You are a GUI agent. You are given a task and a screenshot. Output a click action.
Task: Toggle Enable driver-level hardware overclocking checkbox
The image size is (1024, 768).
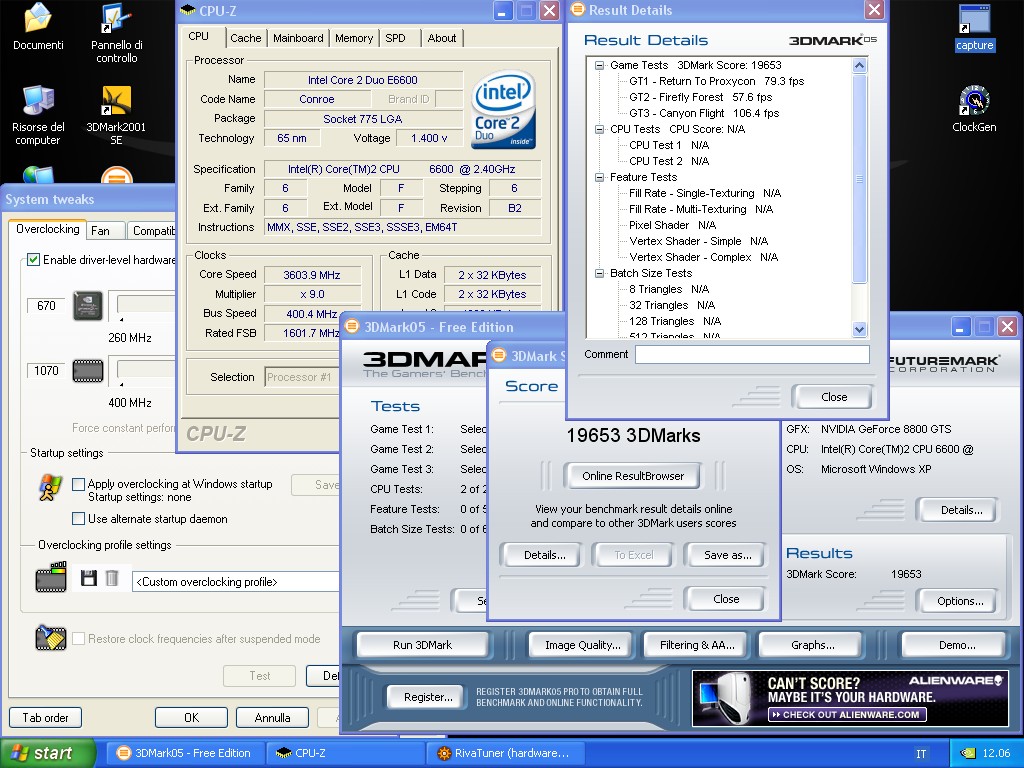33,260
